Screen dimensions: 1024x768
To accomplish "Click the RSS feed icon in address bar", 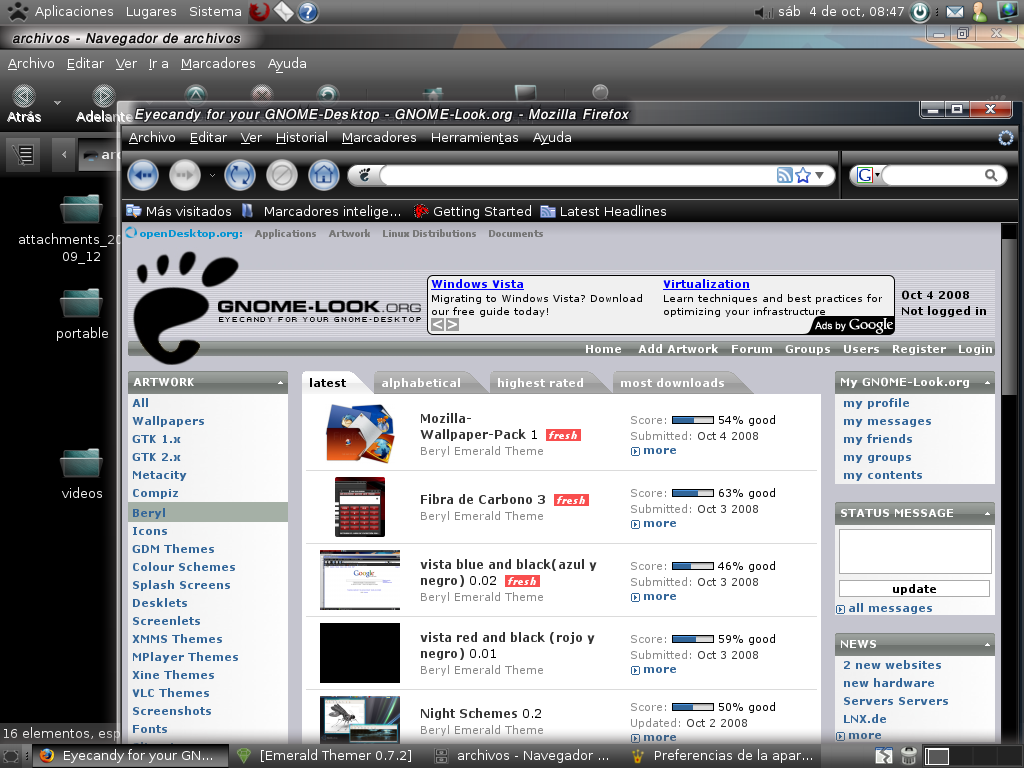I will pyautogui.click(x=784, y=175).
